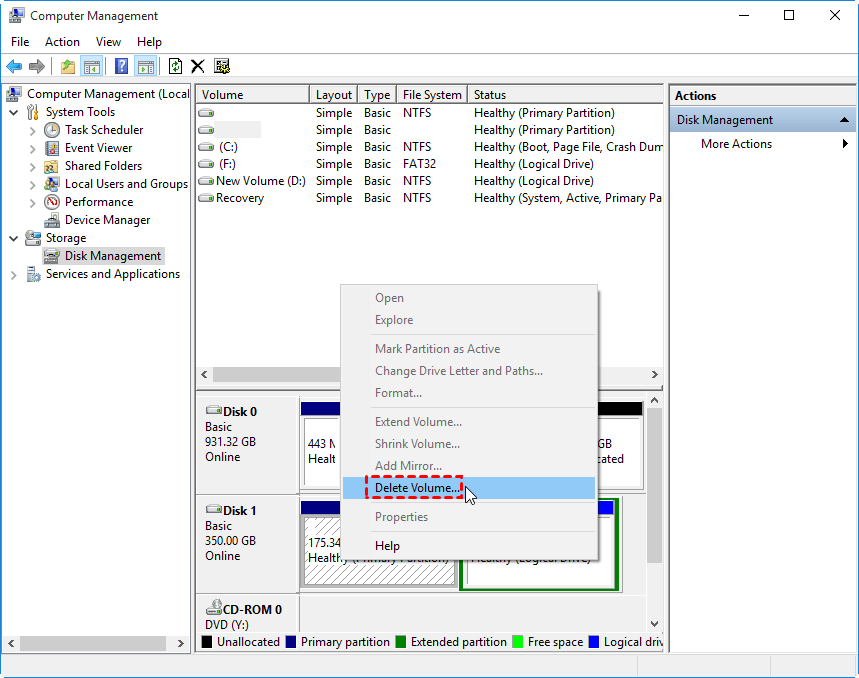
Task: Click the Disk 0 drive icon
Action: click(214, 411)
